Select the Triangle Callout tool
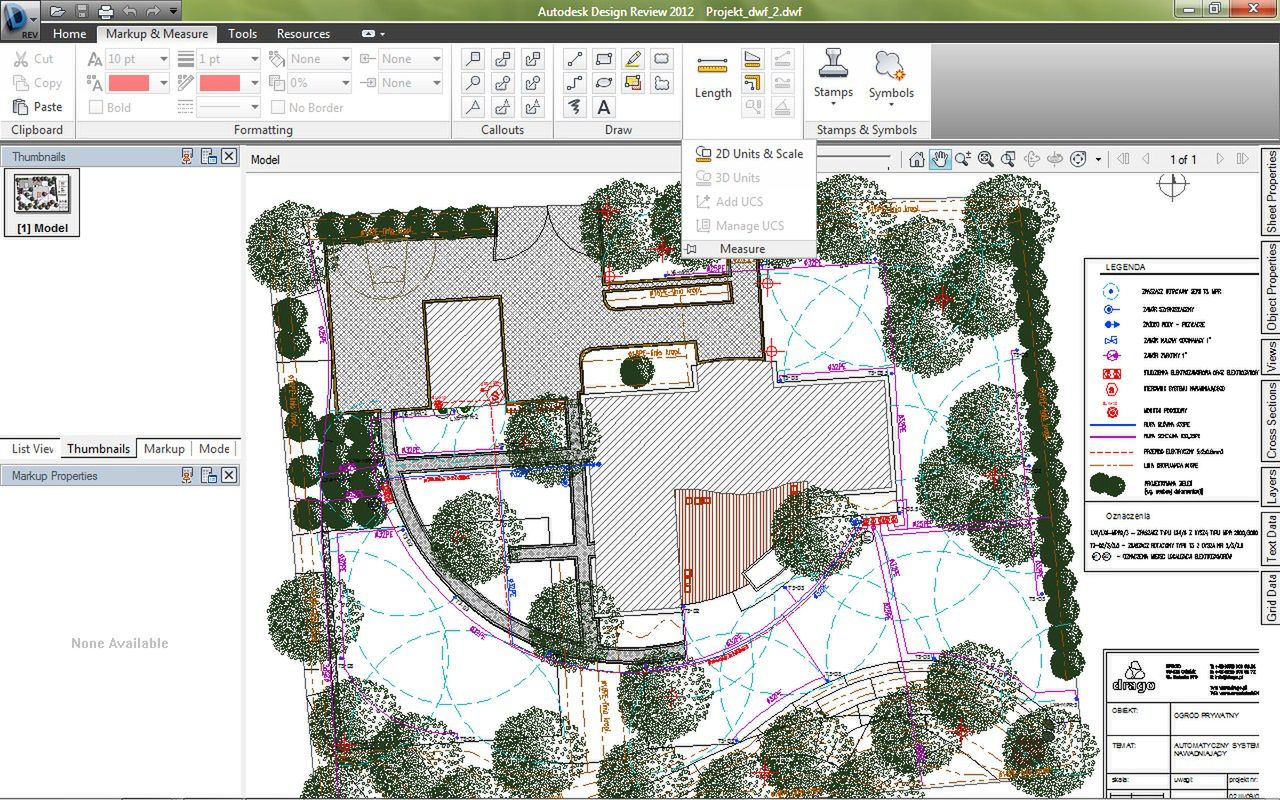Viewport: 1280px width, 800px height. (x=473, y=107)
